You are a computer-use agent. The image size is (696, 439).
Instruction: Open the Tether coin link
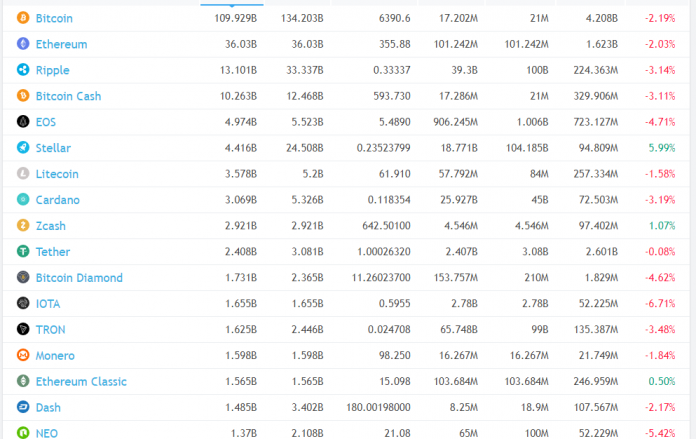(53, 252)
